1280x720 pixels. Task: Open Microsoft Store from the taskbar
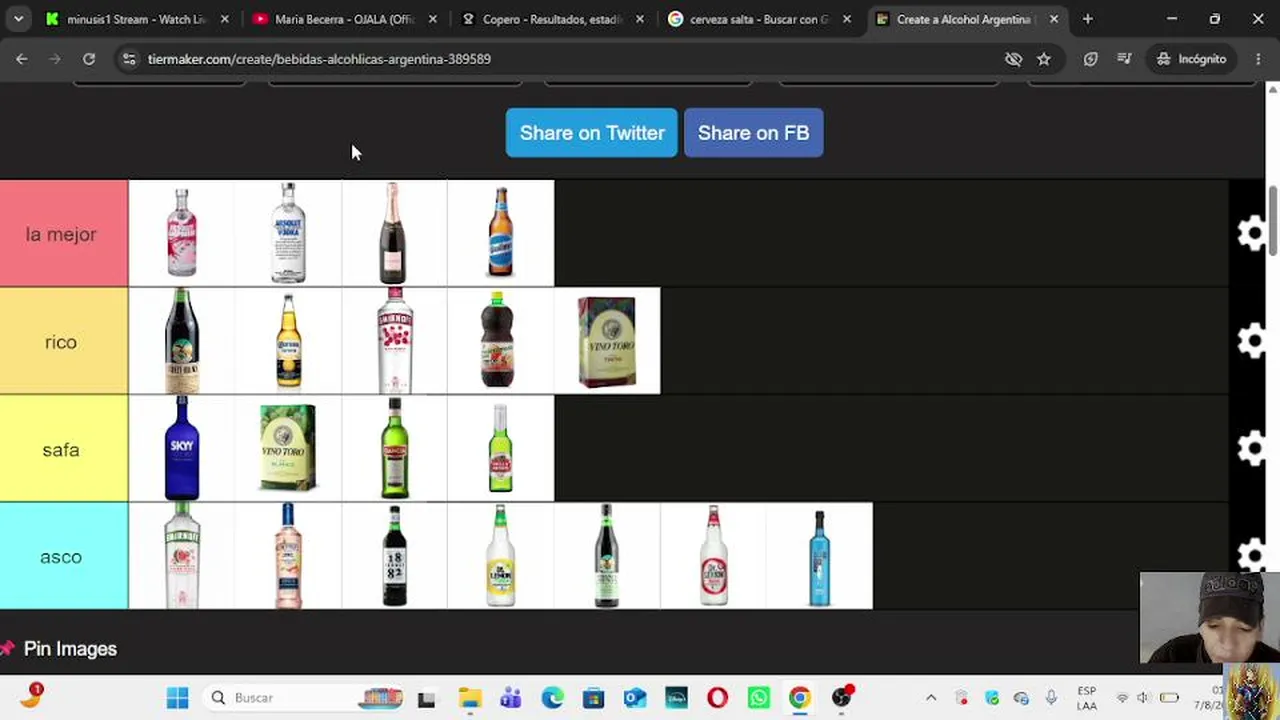click(x=594, y=698)
